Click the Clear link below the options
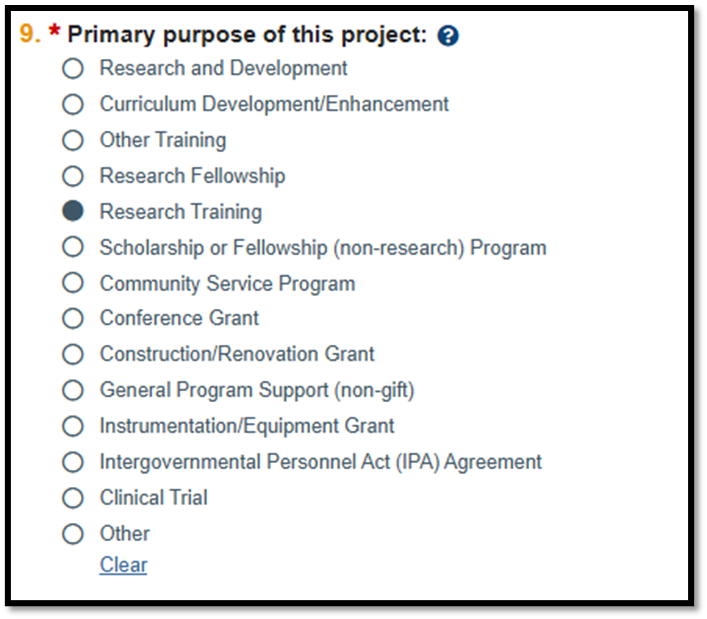Screen dimensions: 707x619 (x=123, y=565)
